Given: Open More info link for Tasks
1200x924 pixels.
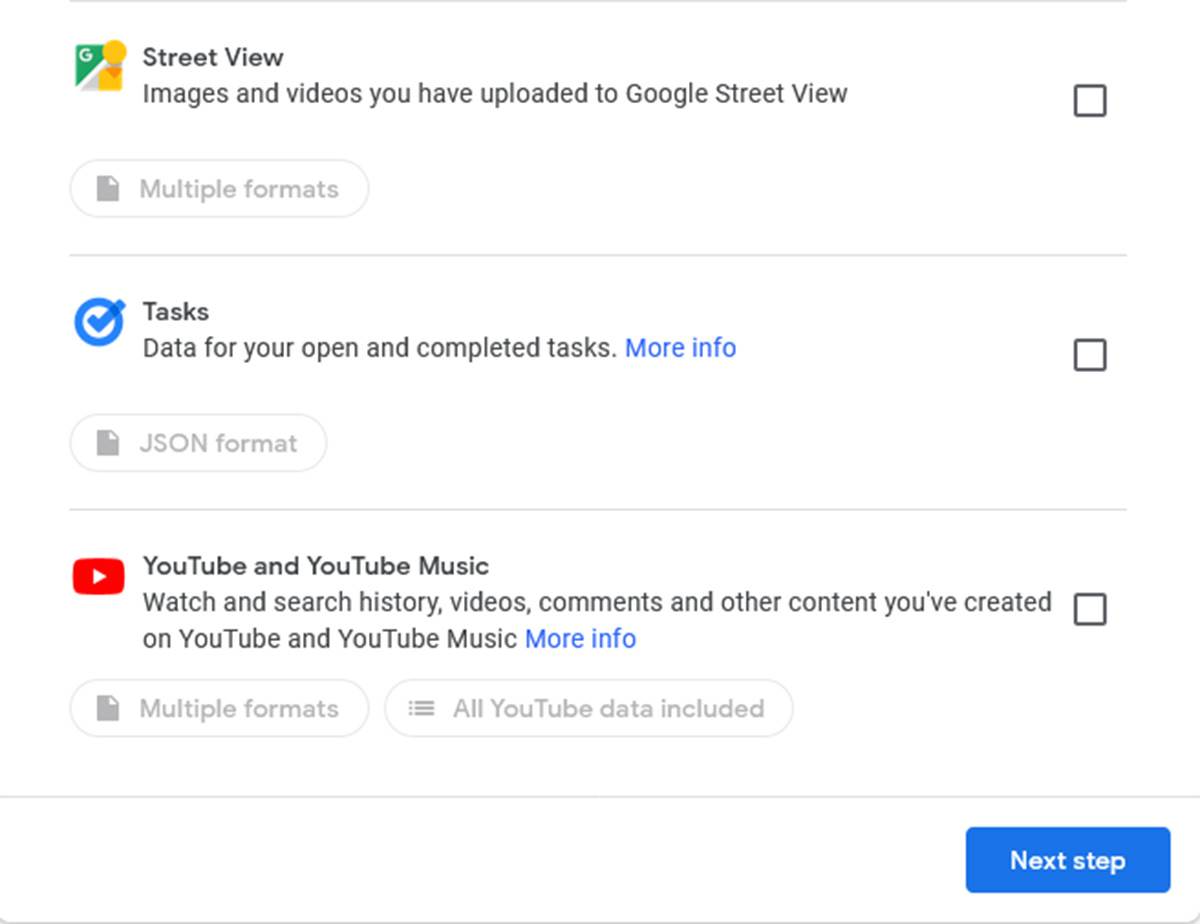Looking at the screenshot, I should (x=680, y=347).
